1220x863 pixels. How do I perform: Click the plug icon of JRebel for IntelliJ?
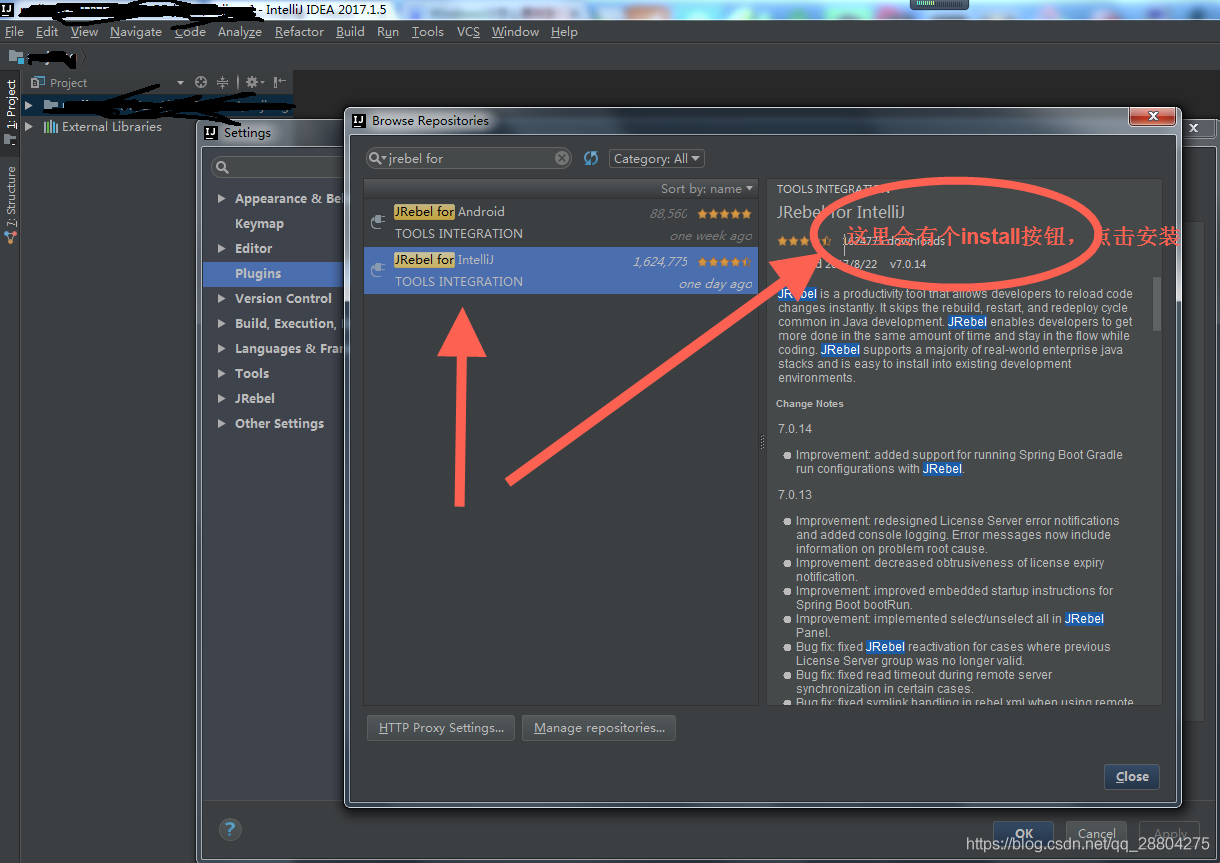[x=378, y=270]
